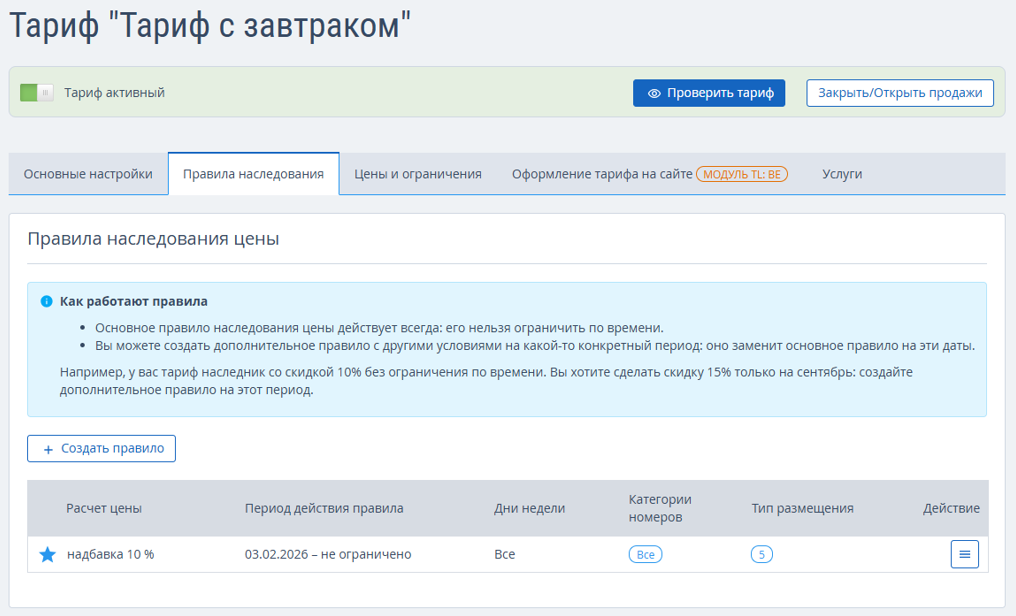Click the Создать правило button
The image size is (1016, 616).
(101, 449)
